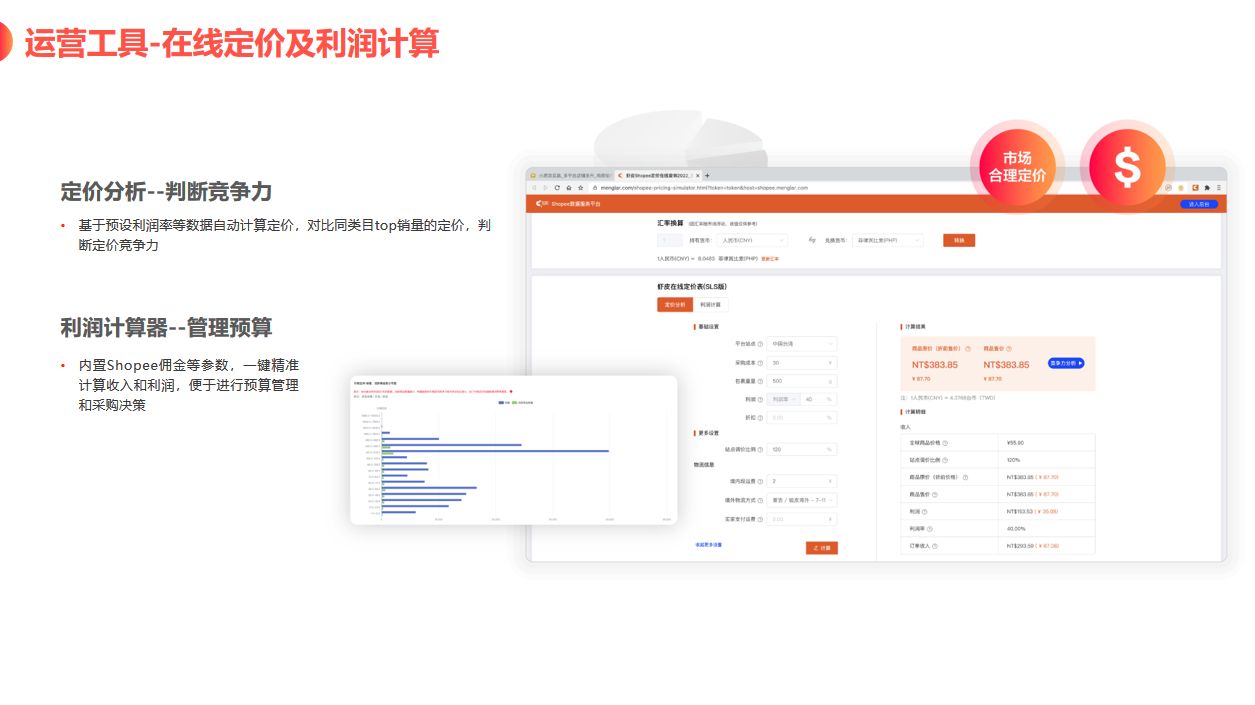
Task: Close the Shopee定价 browser tab
Action: tap(698, 175)
